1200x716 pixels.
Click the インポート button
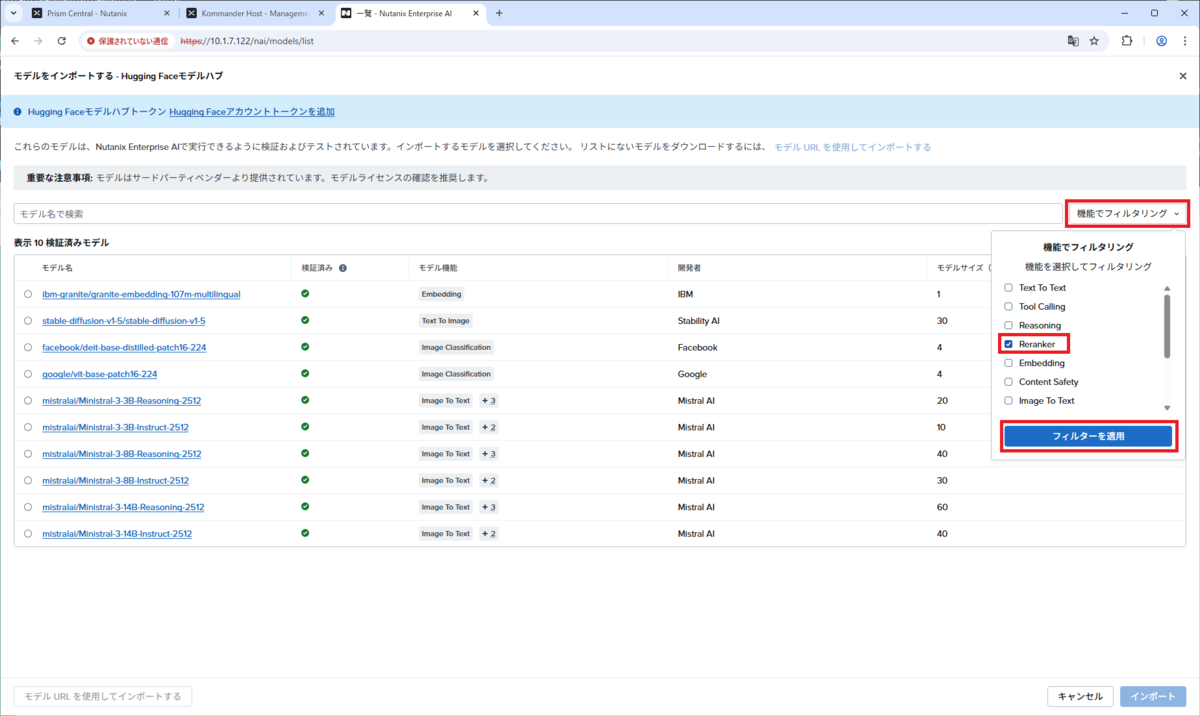click(1154, 697)
